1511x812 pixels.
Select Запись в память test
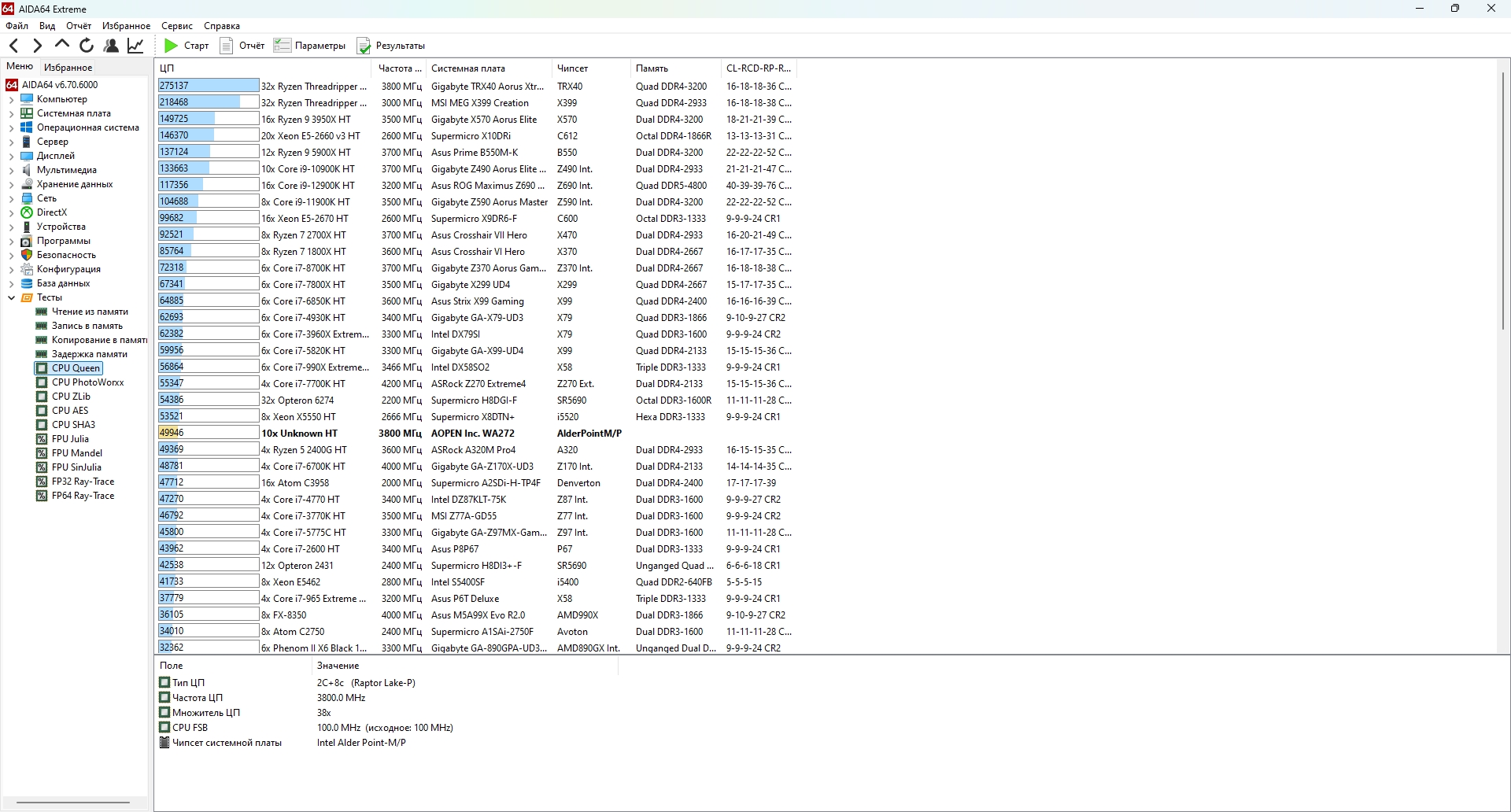(x=87, y=326)
